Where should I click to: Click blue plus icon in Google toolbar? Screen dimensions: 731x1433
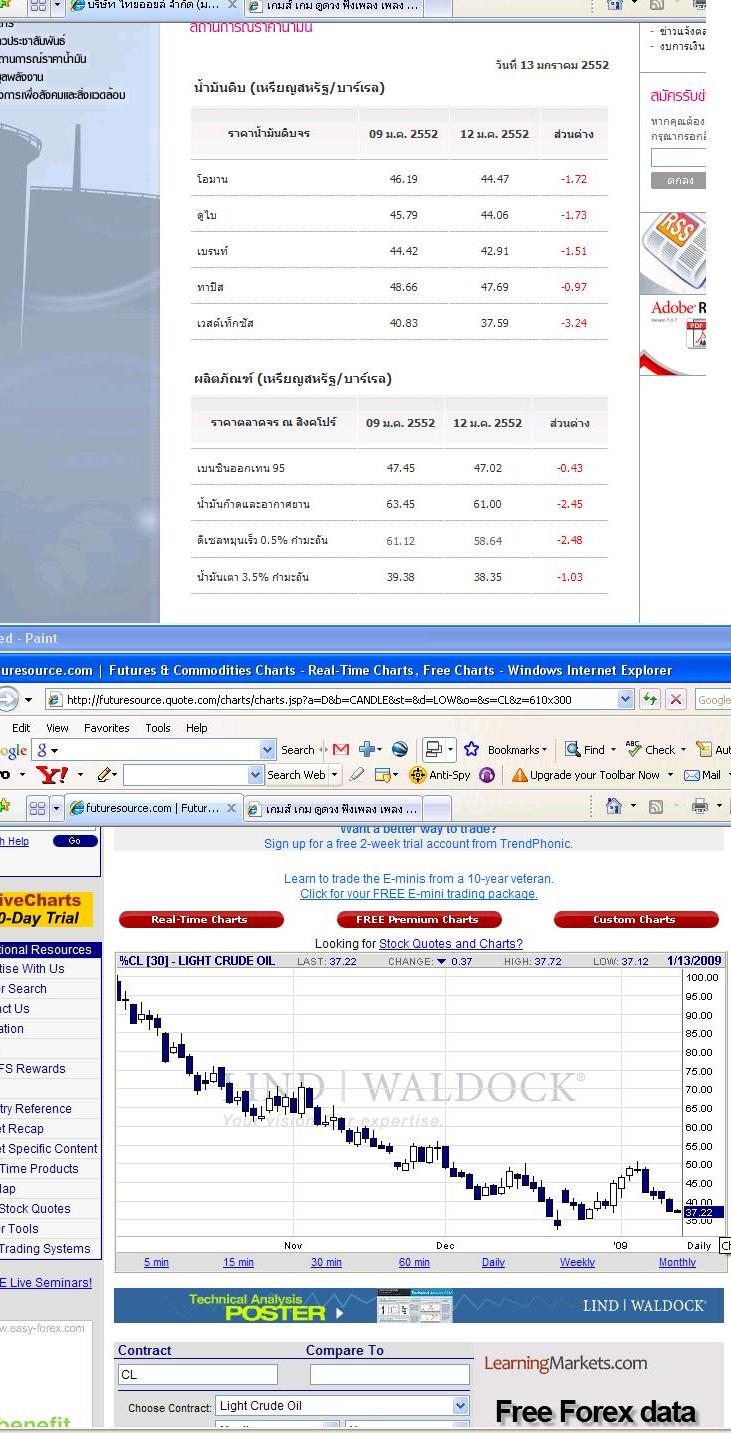tap(366, 749)
